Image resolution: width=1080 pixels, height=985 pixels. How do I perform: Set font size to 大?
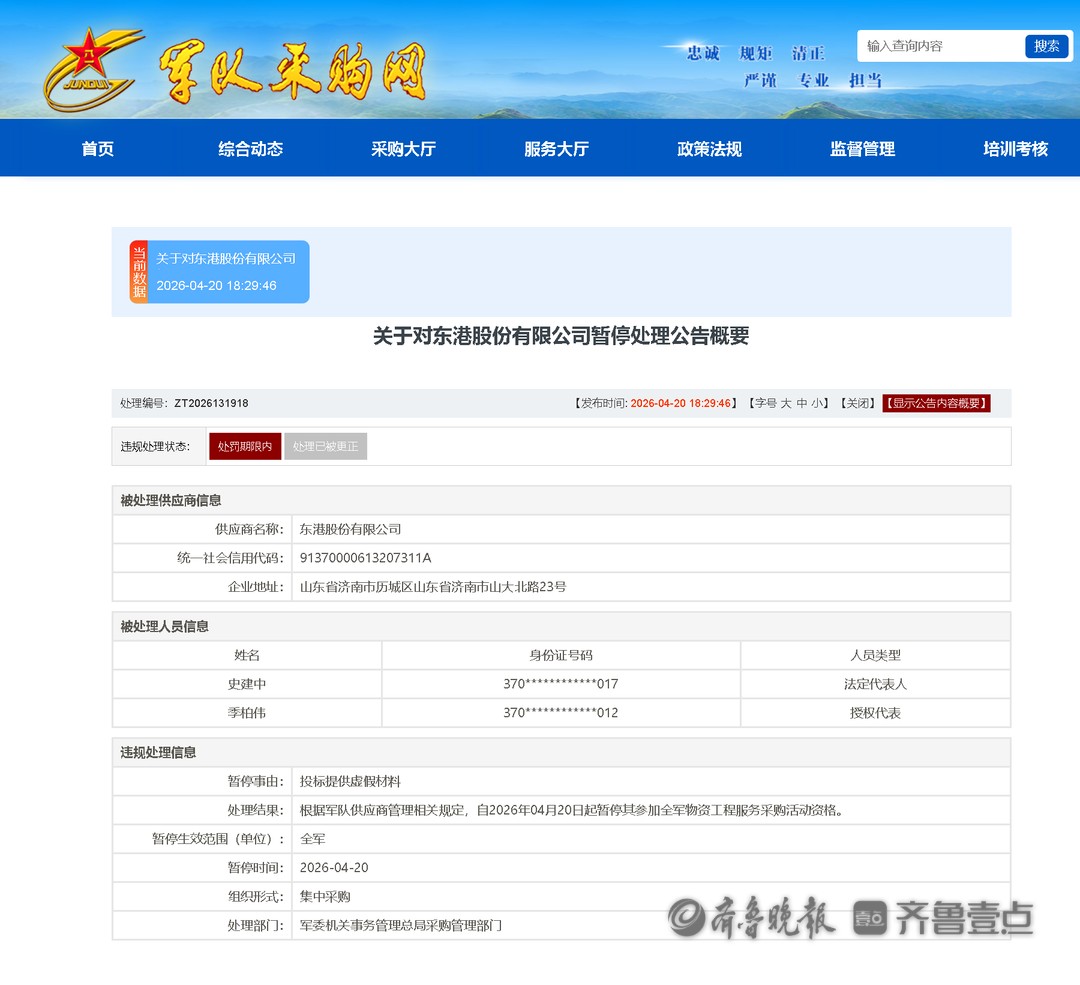coord(786,404)
